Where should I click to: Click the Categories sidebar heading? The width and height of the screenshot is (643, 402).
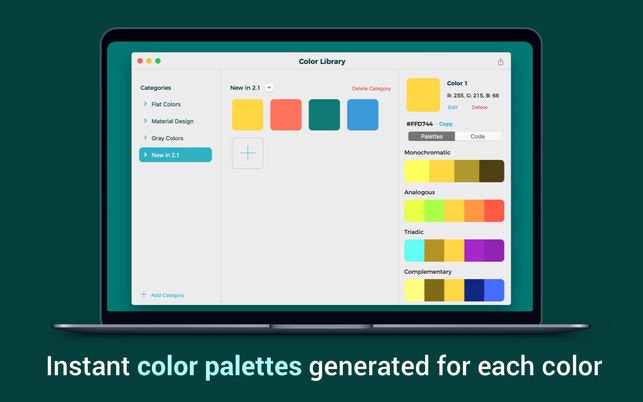[x=155, y=88]
